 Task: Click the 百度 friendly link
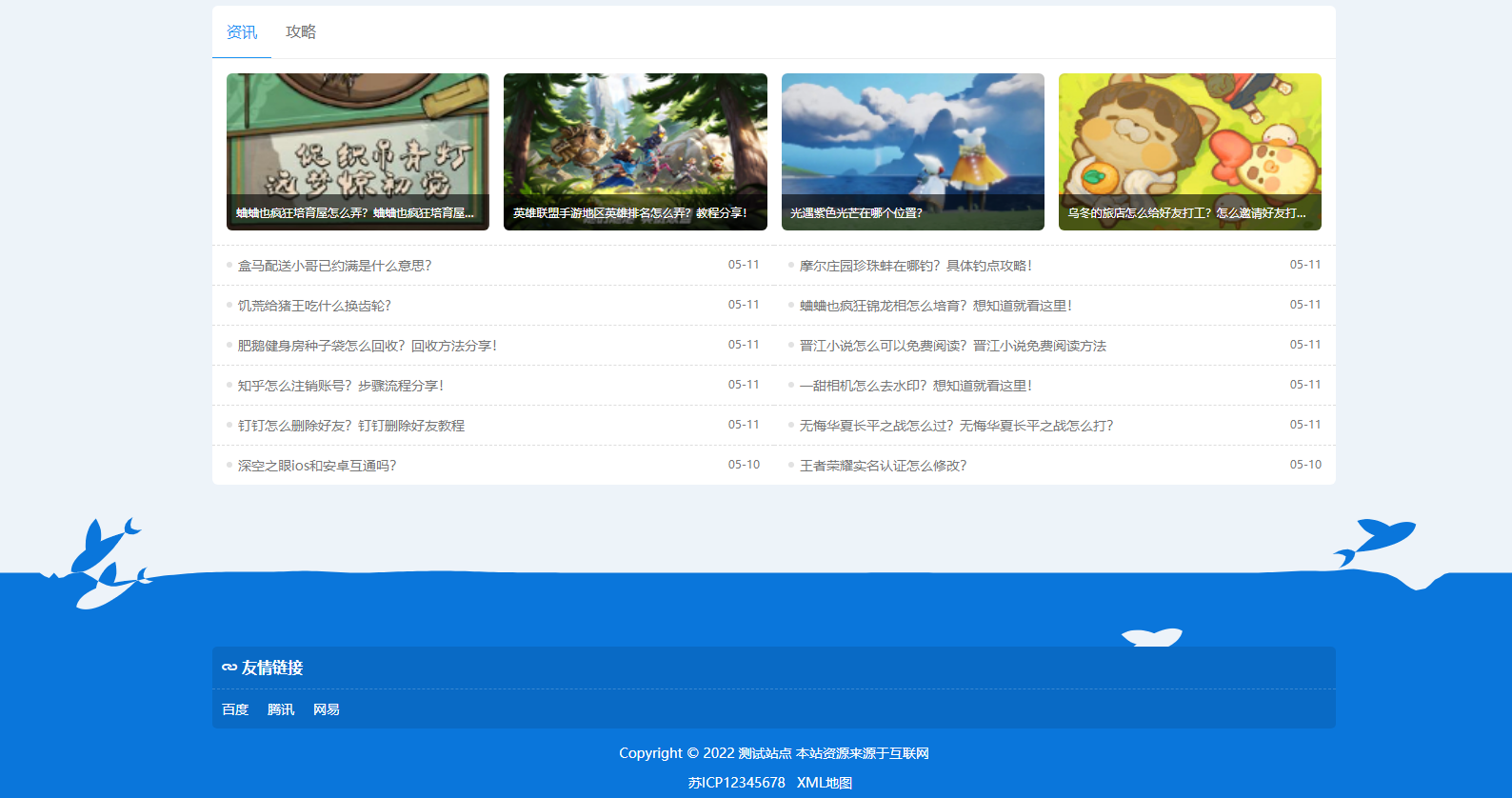click(235, 709)
